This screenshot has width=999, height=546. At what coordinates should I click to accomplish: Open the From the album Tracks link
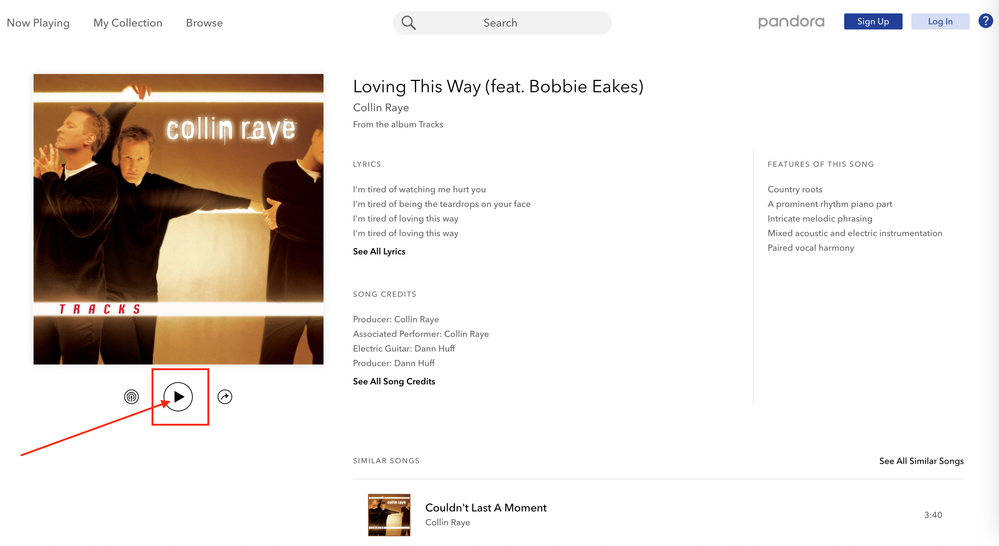[398, 124]
